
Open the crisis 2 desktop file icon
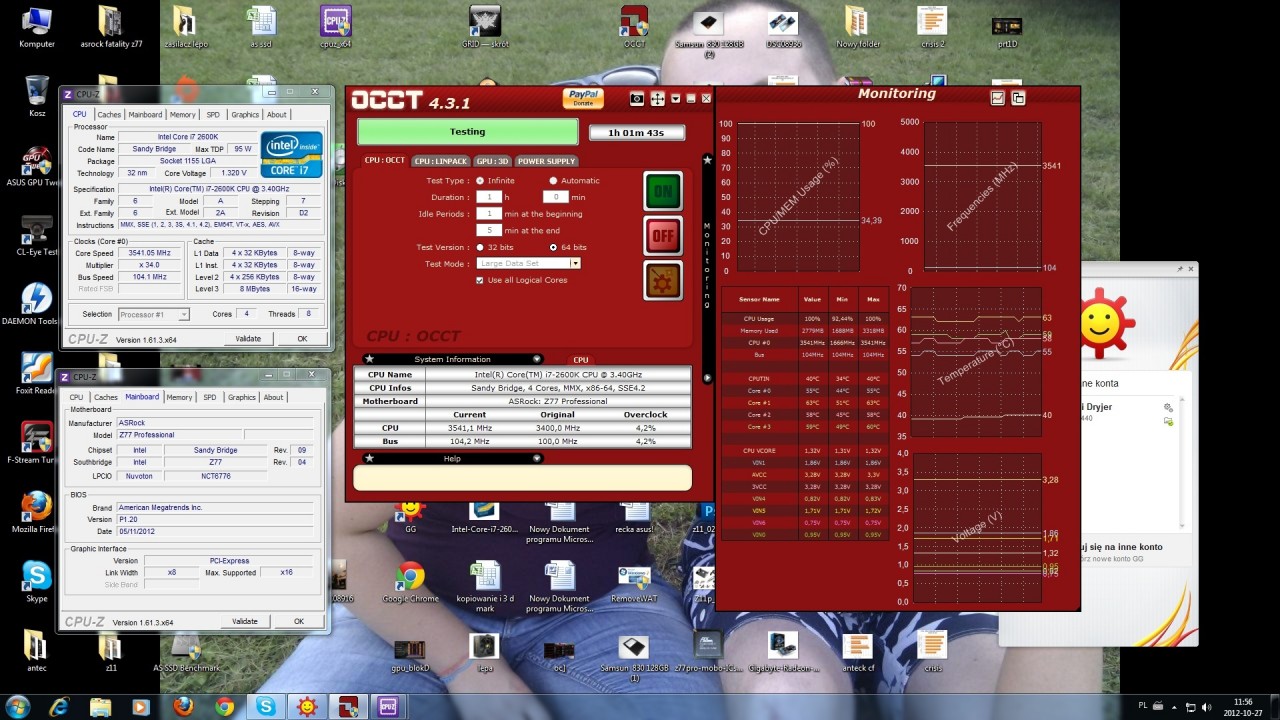pos(932,27)
